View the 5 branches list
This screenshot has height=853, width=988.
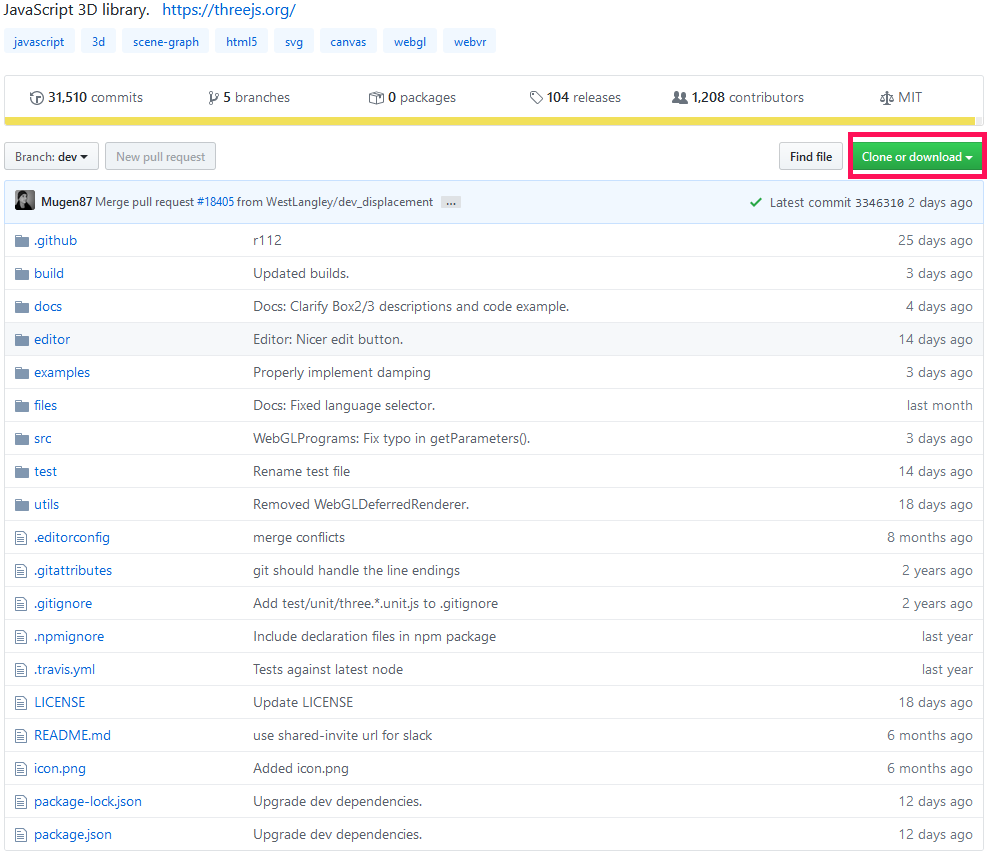[x=249, y=98]
